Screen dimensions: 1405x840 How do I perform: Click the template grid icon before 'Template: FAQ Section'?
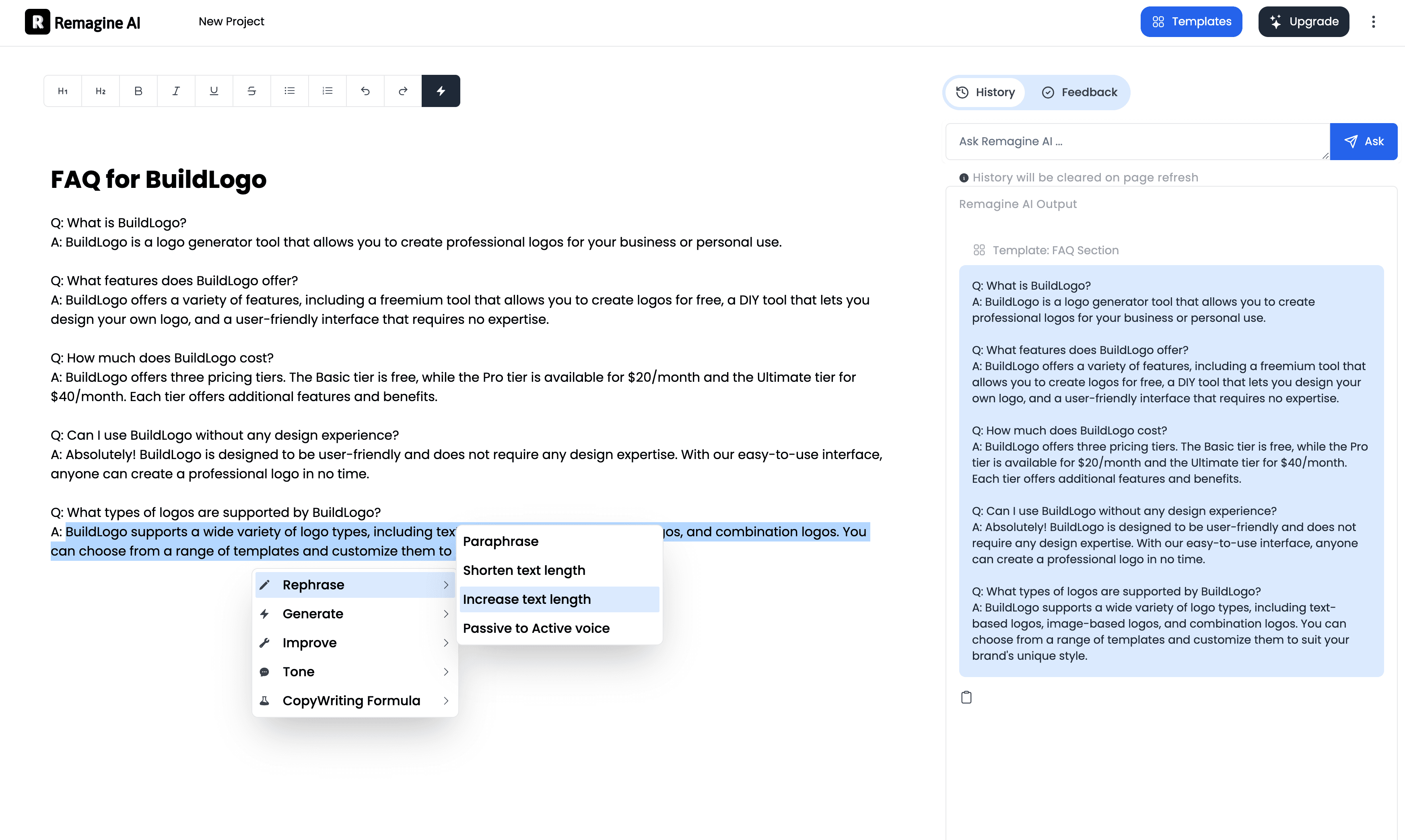[x=979, y=250]
